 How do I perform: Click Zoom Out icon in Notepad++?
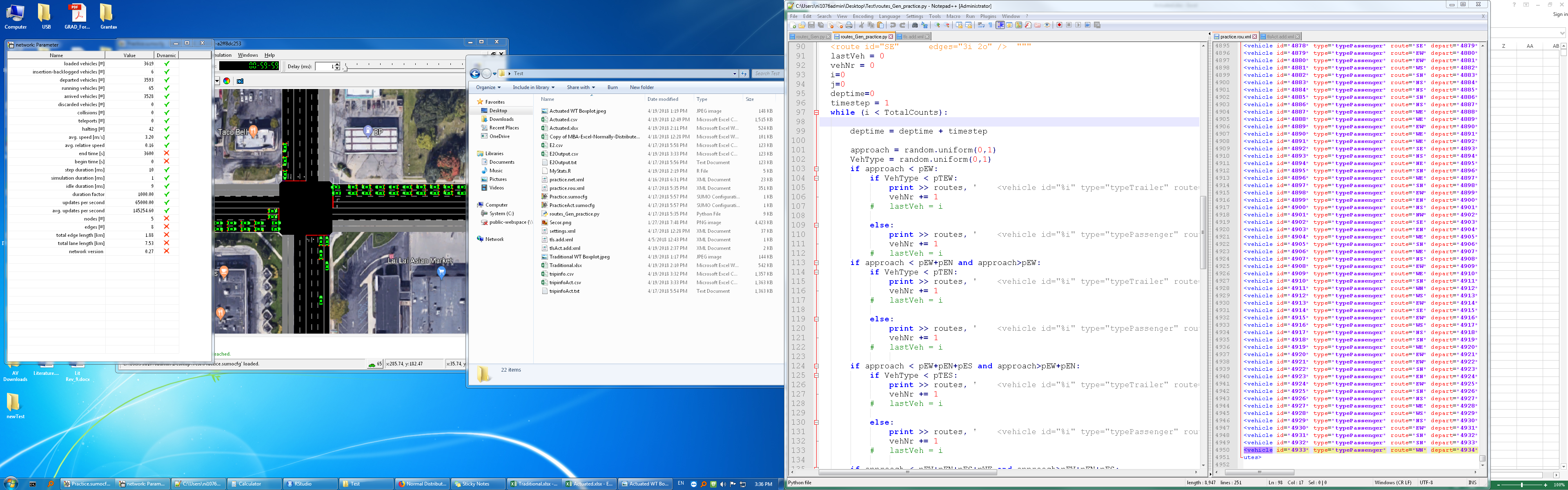[947, 25]
